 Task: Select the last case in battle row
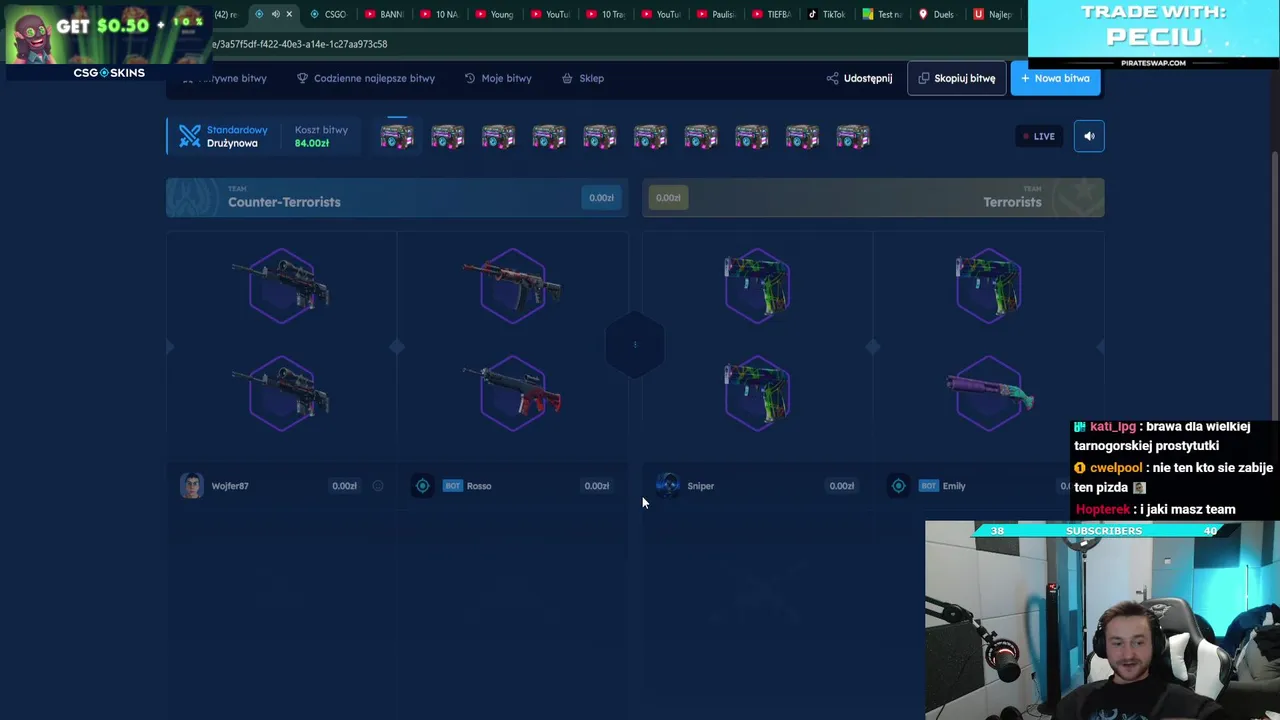pos(853,137)
